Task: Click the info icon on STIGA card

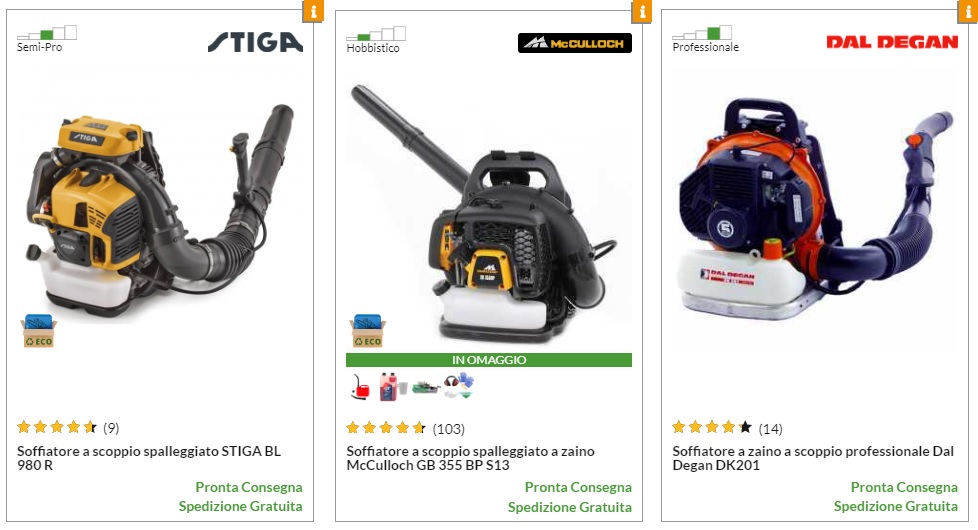Action: tap(313, 11)
